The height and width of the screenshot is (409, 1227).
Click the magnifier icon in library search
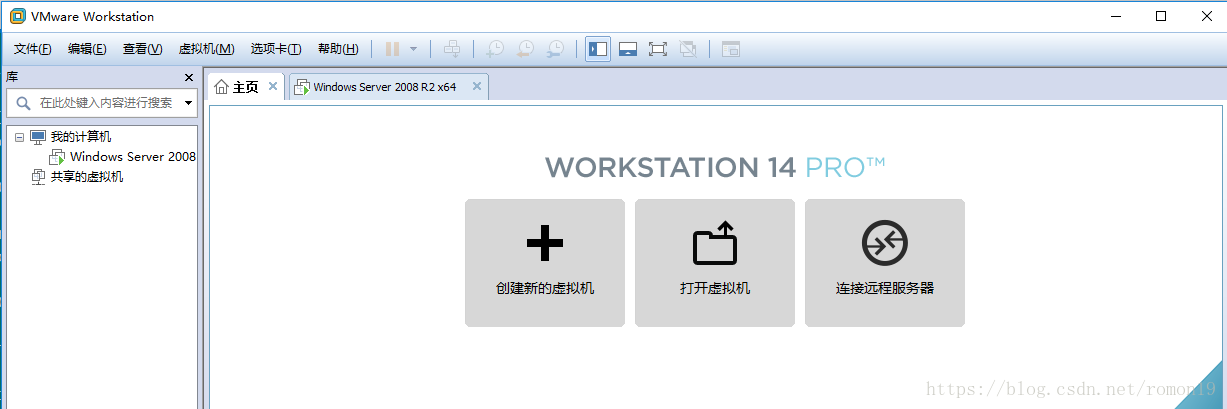22,103
